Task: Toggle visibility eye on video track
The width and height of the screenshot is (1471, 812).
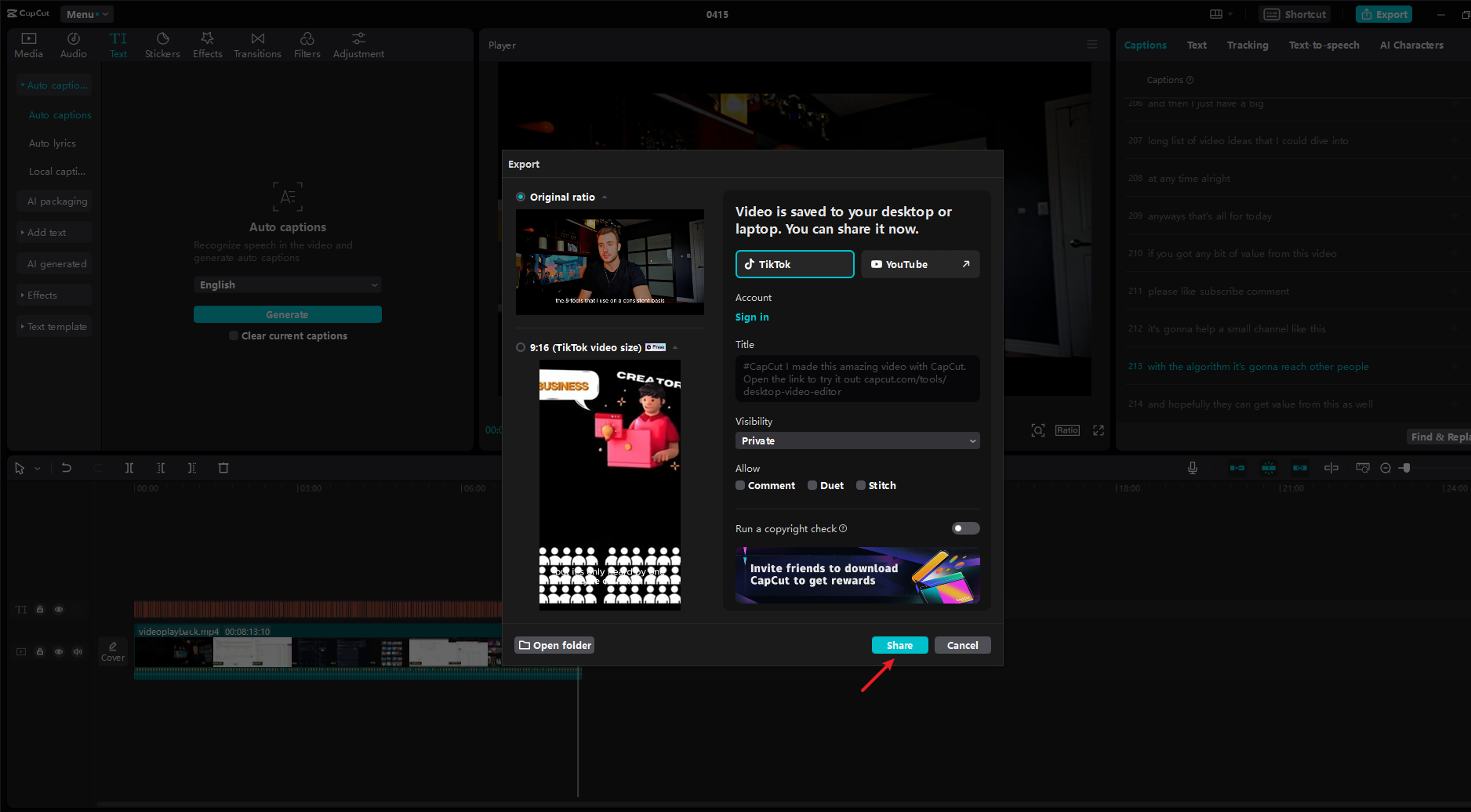Action: [x=59, y=651]
